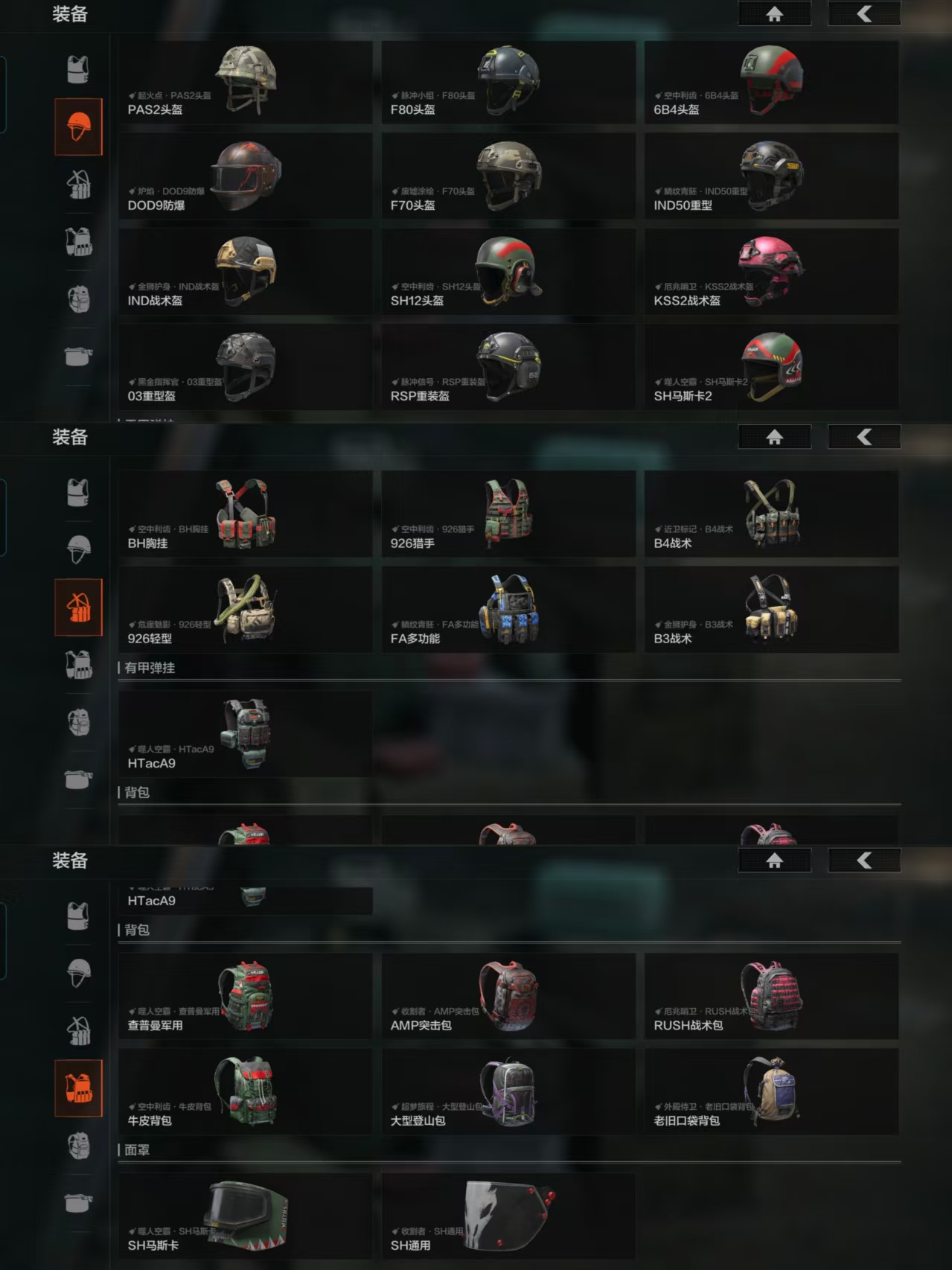
Task: Tap the back arrow above the 6B4头盔 item
Action: (x=864, y=13)
